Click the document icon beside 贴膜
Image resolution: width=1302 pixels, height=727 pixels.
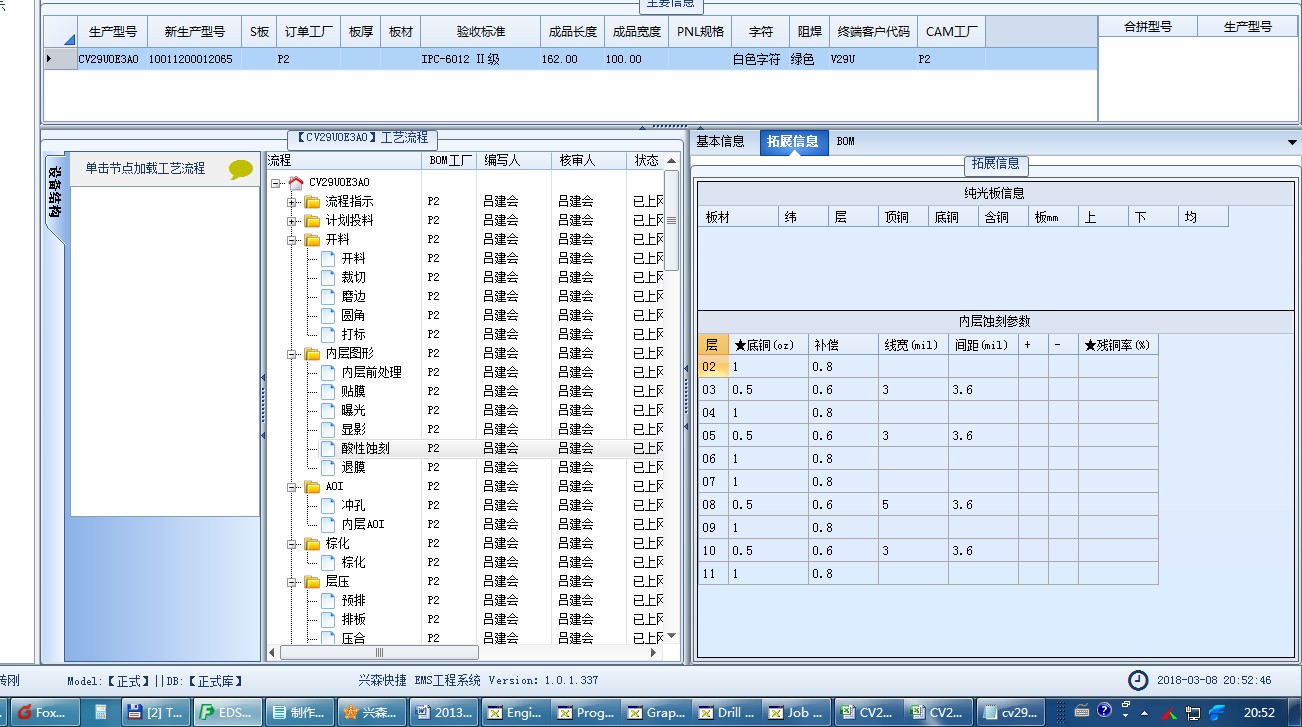tap(328, 392)
